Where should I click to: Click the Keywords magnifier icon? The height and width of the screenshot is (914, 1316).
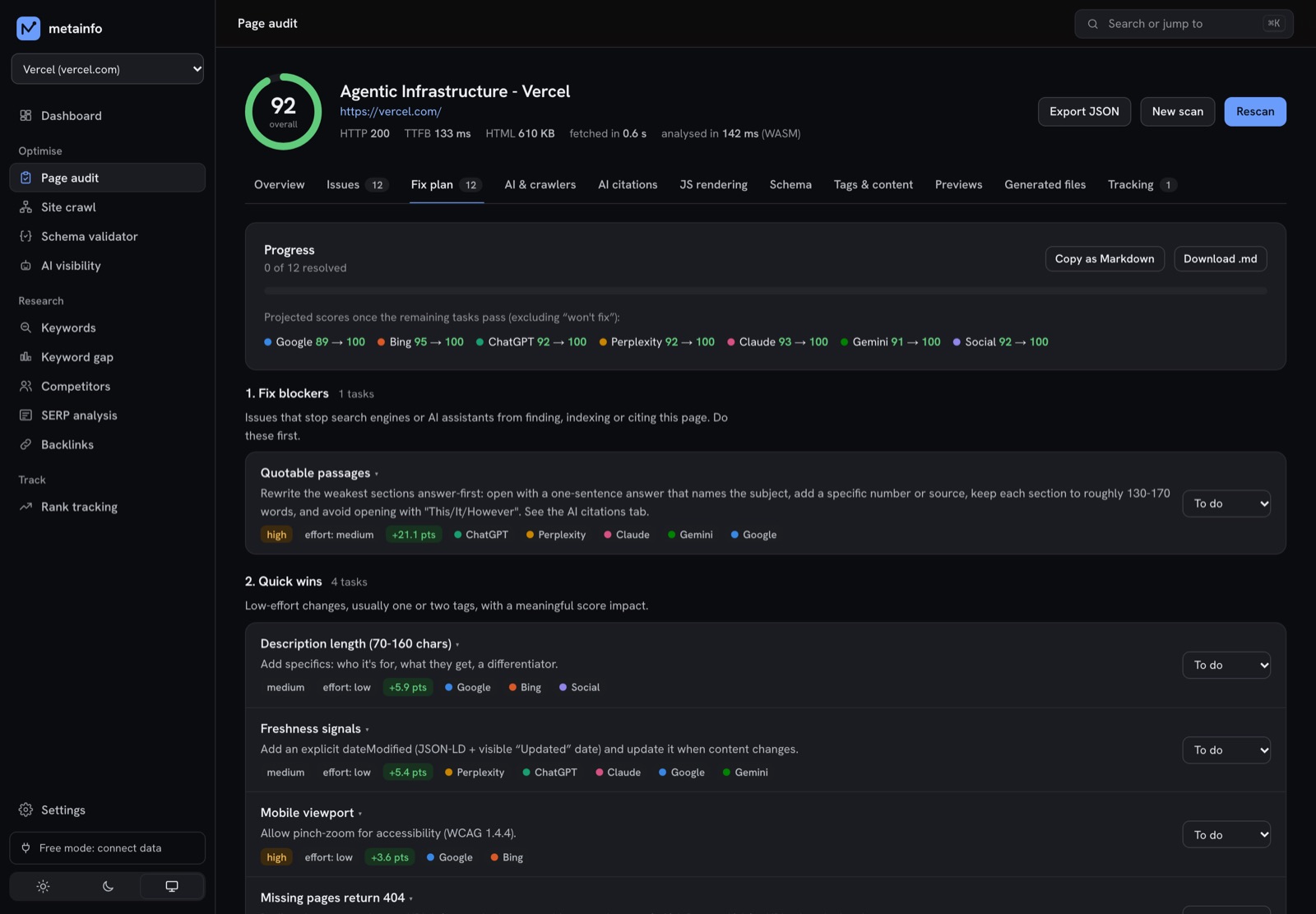click(x=25, y=327)
